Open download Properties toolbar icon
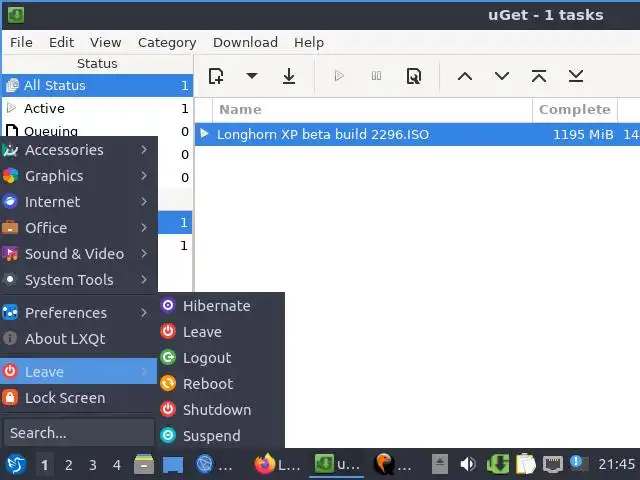The width and height of the screenshot is (640, 480). point(413,76)
